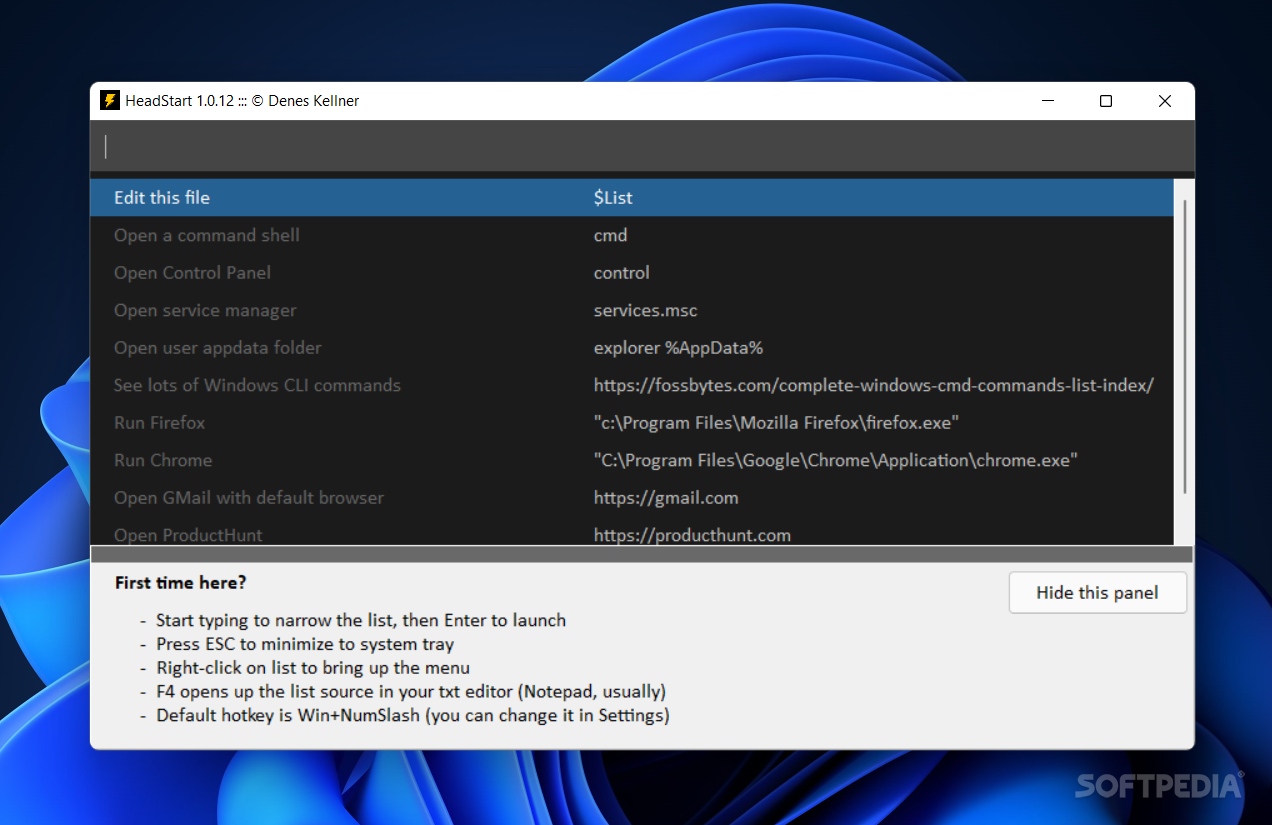Viewport: 1272px width, 825px height.
Task: Select the "Open service manager" entry
Action: tap(631, 310)
